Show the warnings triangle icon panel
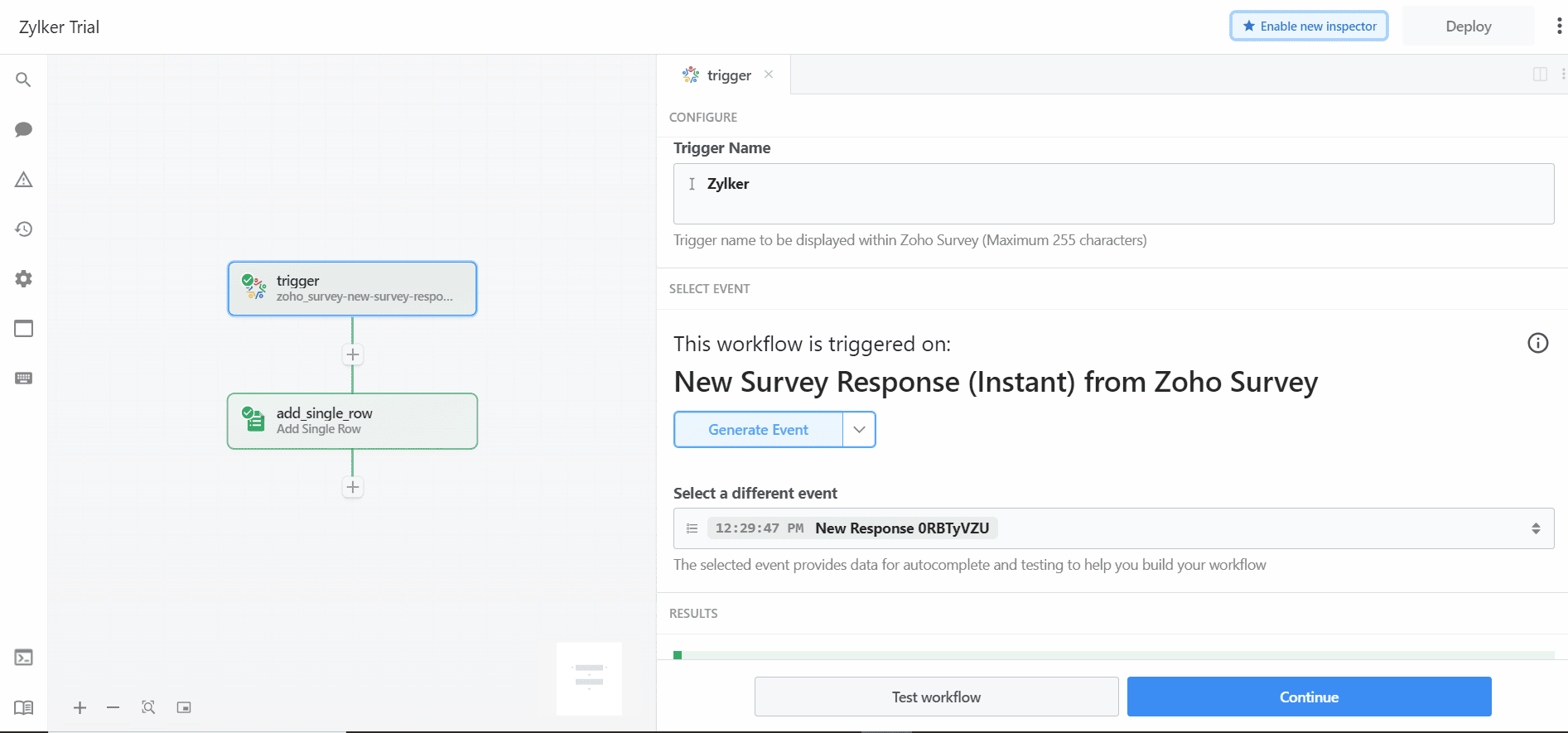Screen dimensions: 1568x733 pyautogui.click(x=23, y=180)
